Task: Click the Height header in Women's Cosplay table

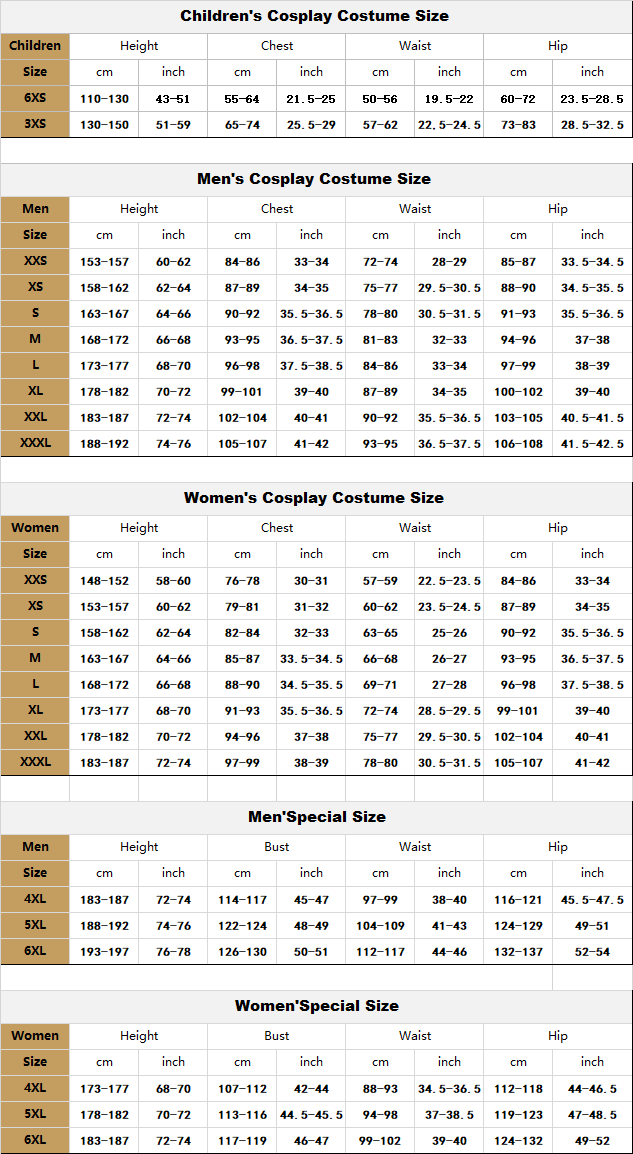Action: click(139, 528)
